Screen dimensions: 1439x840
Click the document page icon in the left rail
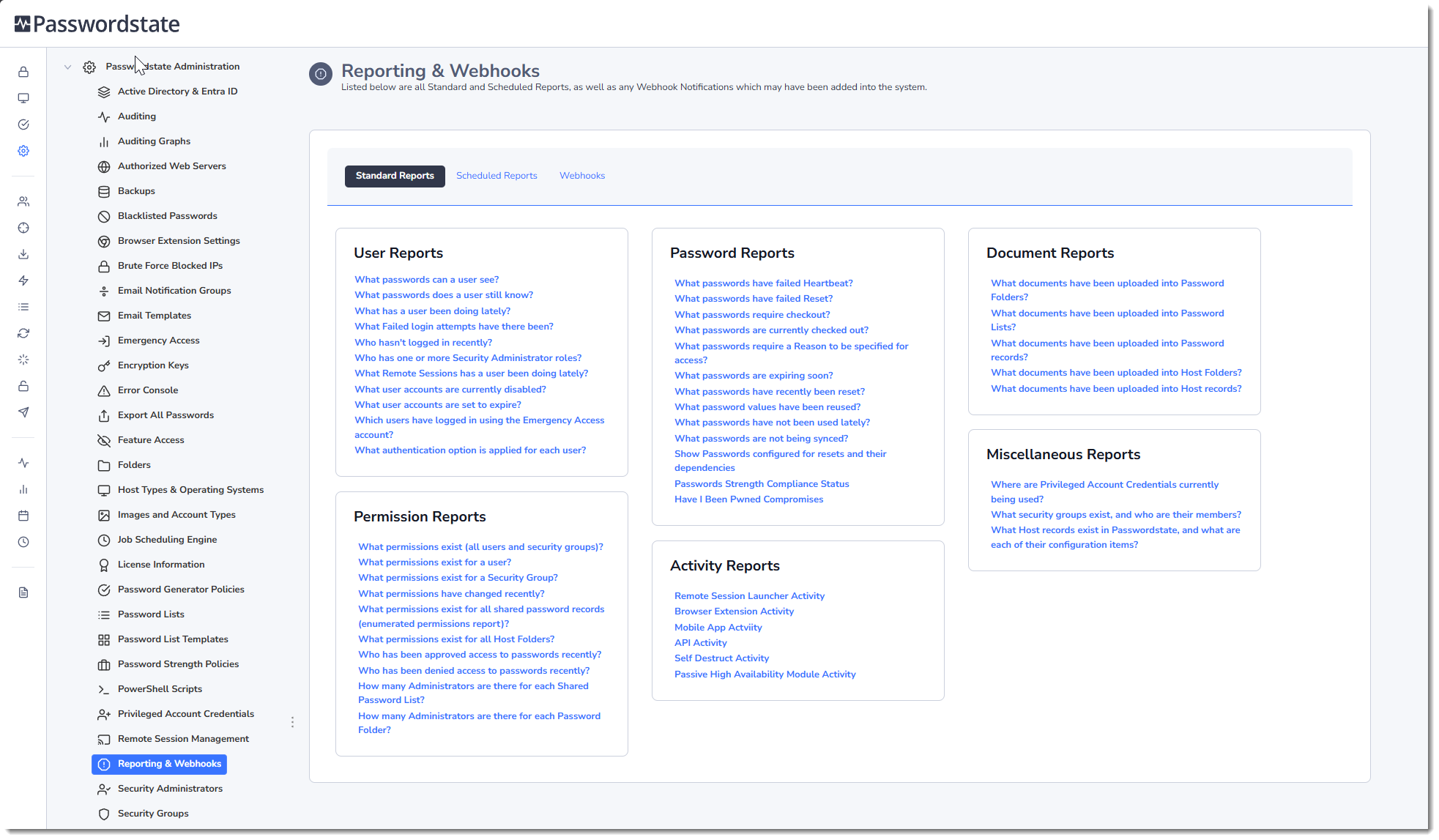[23, 592]
